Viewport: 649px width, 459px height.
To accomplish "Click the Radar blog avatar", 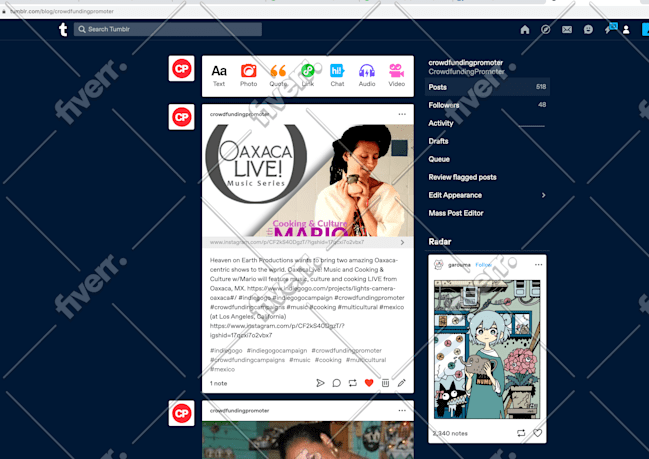I will tap(438, 265).
